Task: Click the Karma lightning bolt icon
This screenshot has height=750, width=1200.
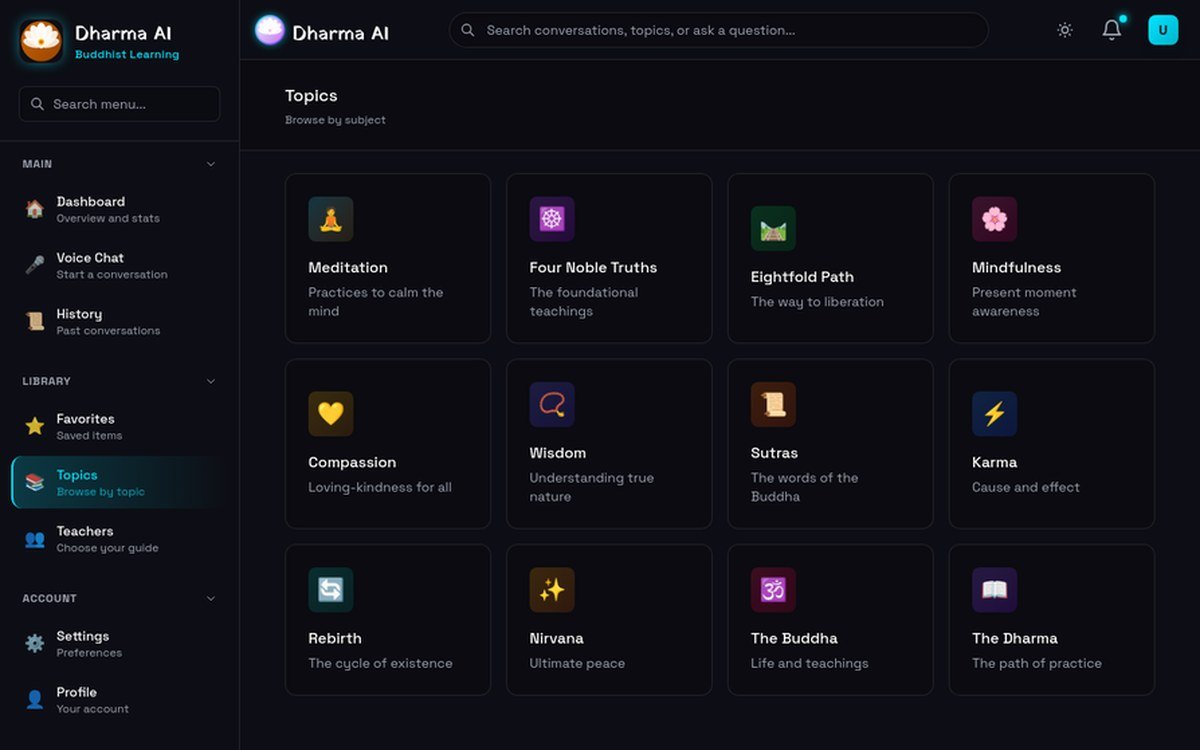Action: (x=994, y=414)
